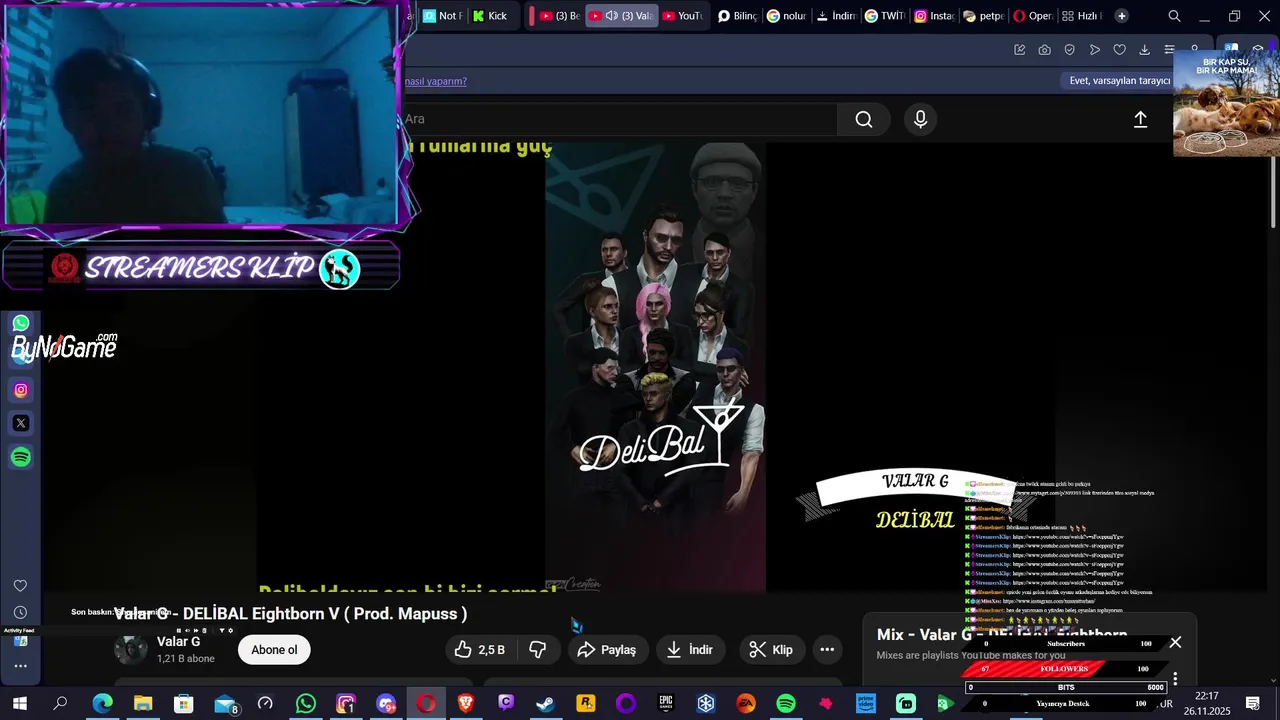Open X (Twitter) in Opera sidebar
The width and height of the screenshot is (1280, 720).
(21, 423)
